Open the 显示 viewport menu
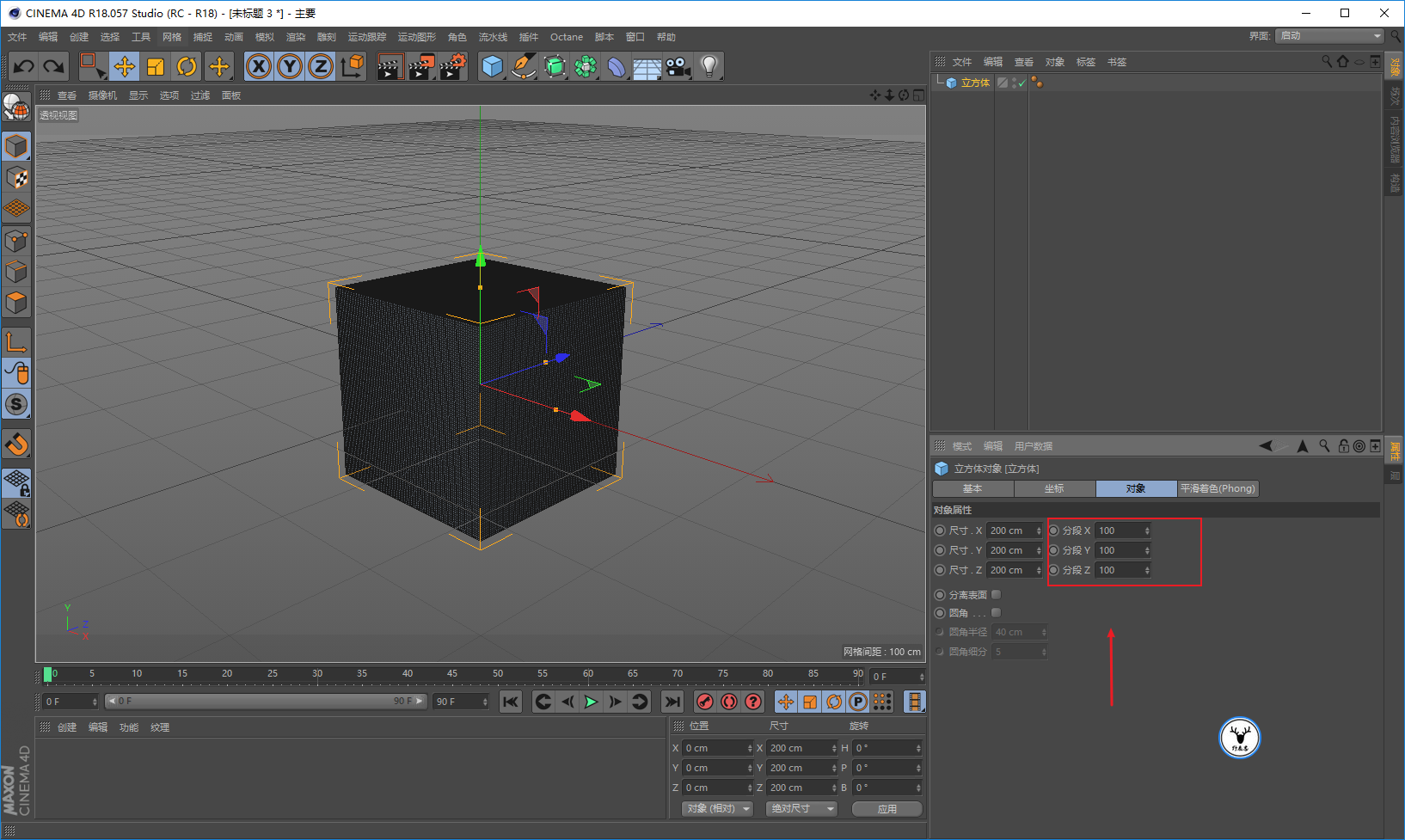Viewport: 1405px width, 840px height. 138,95
